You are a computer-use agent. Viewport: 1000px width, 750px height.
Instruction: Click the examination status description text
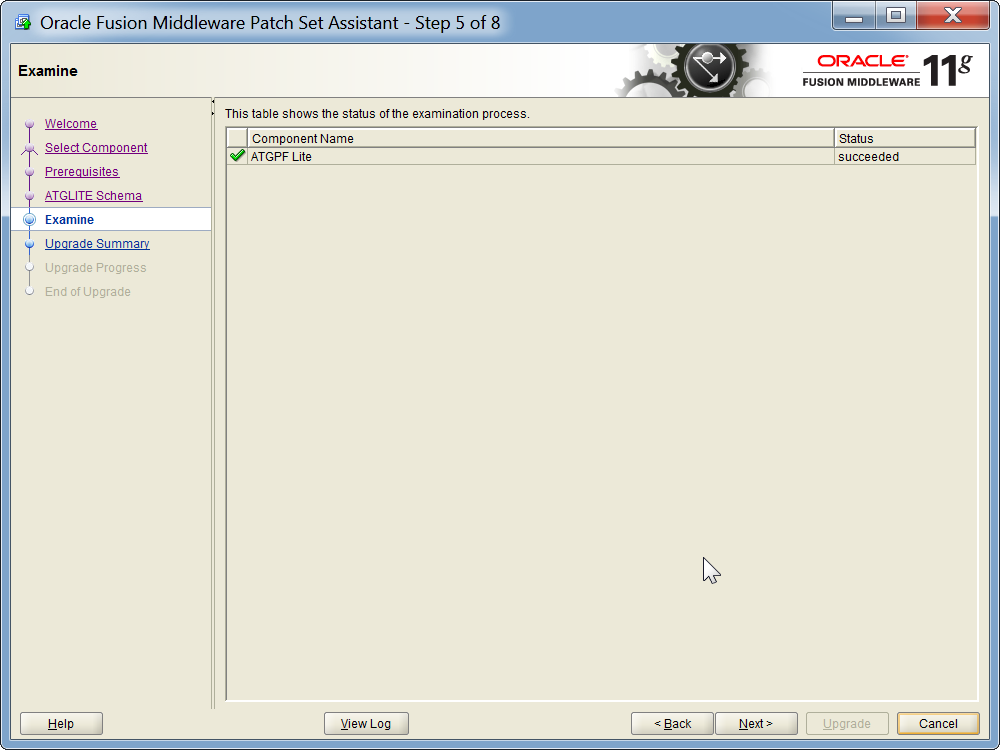click(x=377, y=114)
